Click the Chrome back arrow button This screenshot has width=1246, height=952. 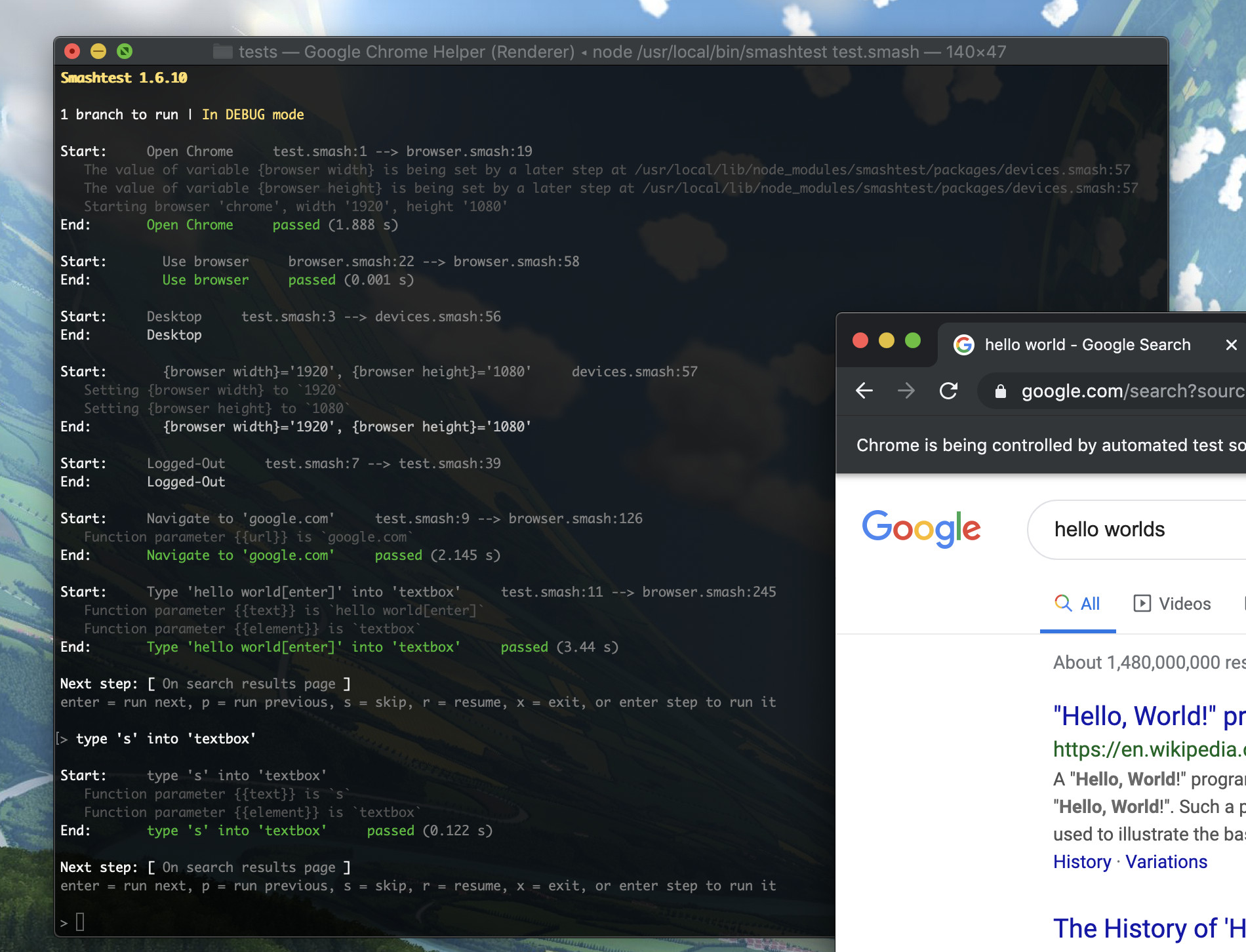864,391
